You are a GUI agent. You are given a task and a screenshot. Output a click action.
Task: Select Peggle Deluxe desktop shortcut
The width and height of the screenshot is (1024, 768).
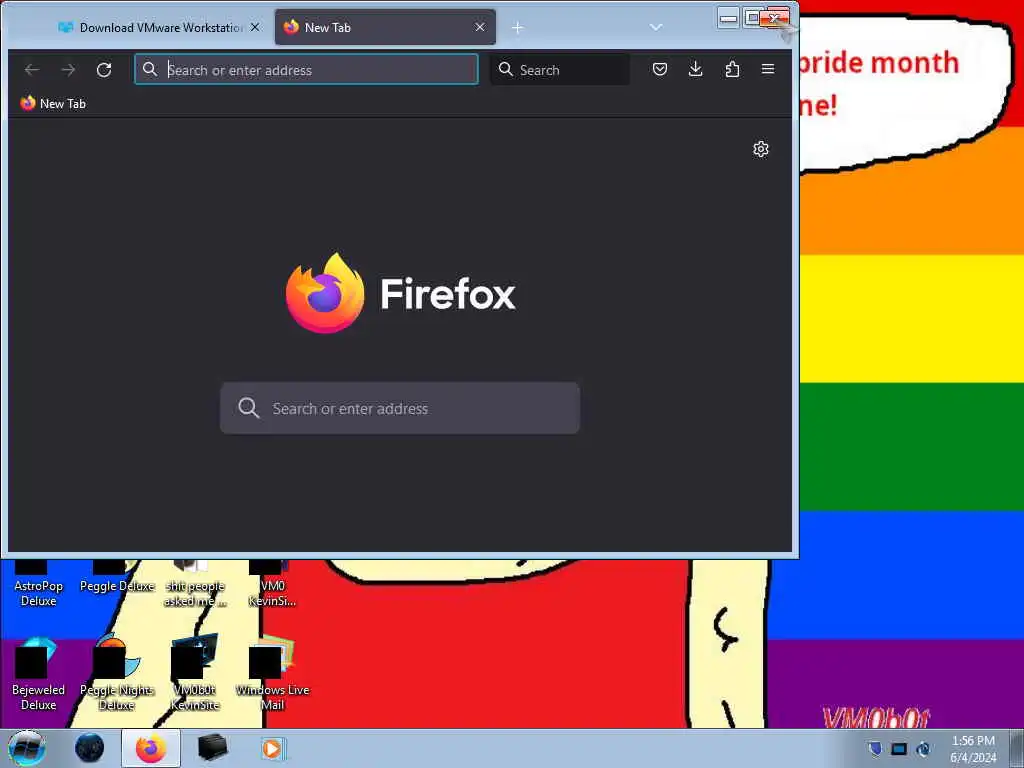coord(117,578)
